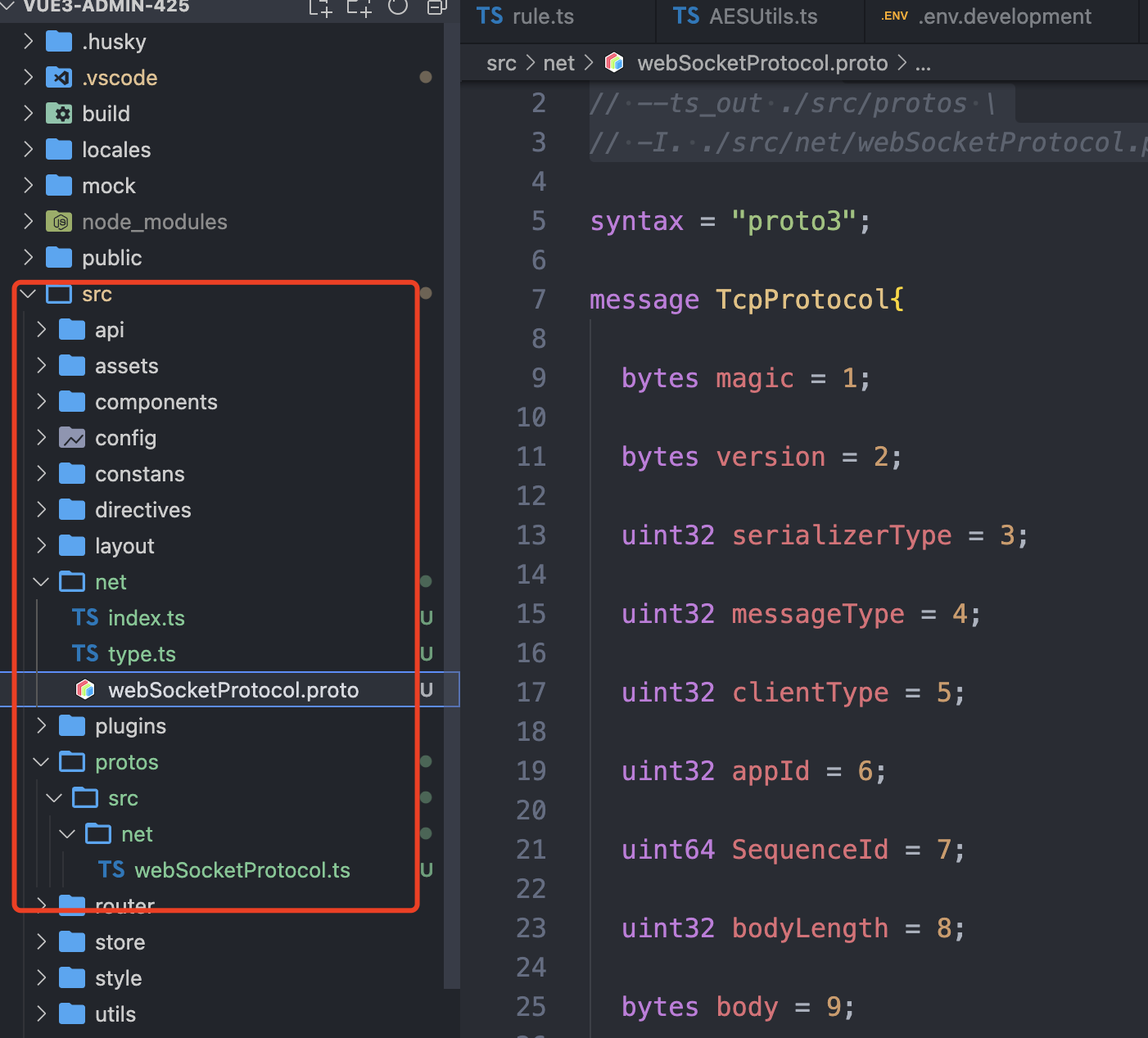Click the node_modules folder icon

click(59, 222)
